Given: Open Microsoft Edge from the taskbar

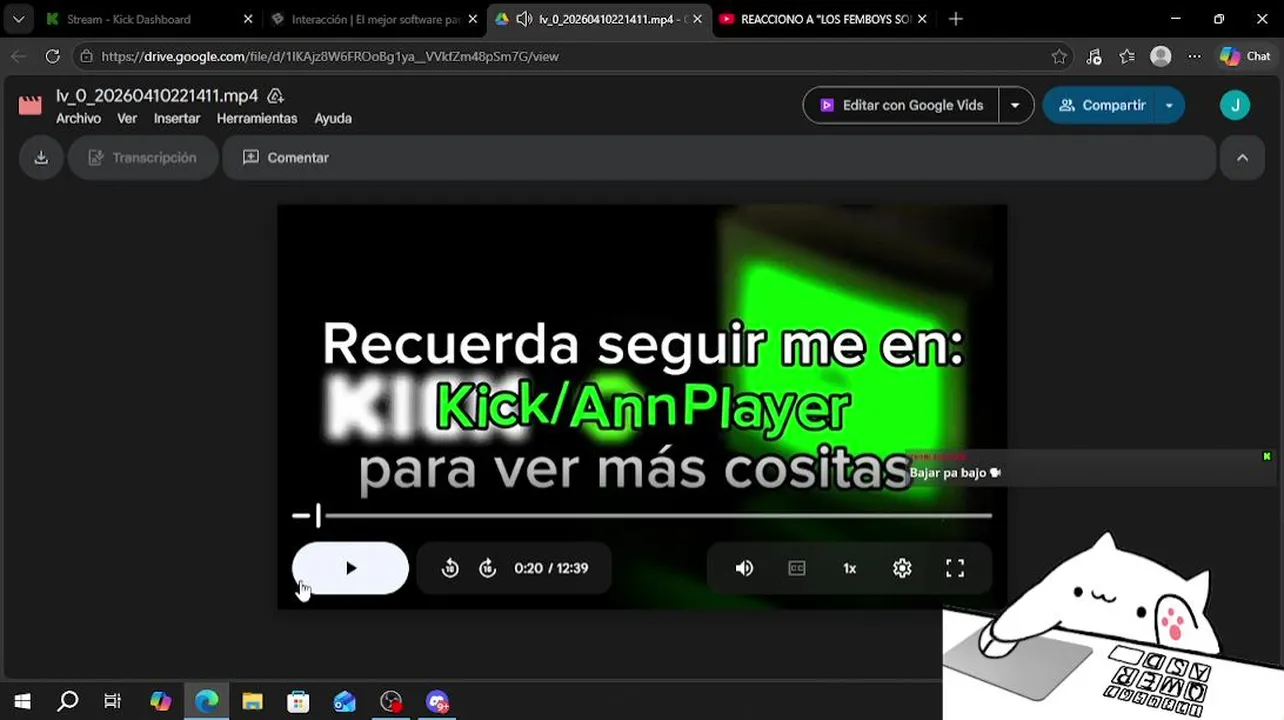Looking at the screenshot, I should 207,702.
